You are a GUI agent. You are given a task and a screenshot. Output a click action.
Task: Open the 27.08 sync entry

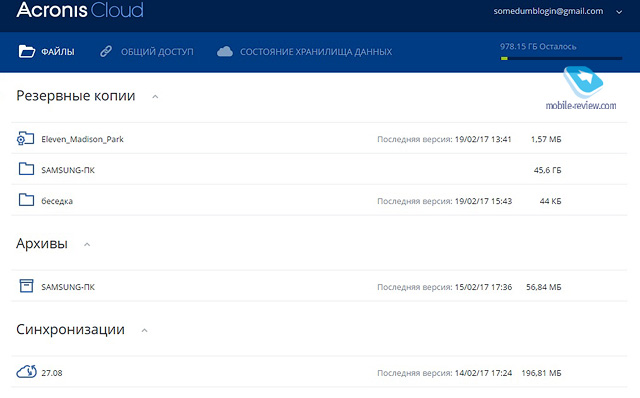pos(52,373)
